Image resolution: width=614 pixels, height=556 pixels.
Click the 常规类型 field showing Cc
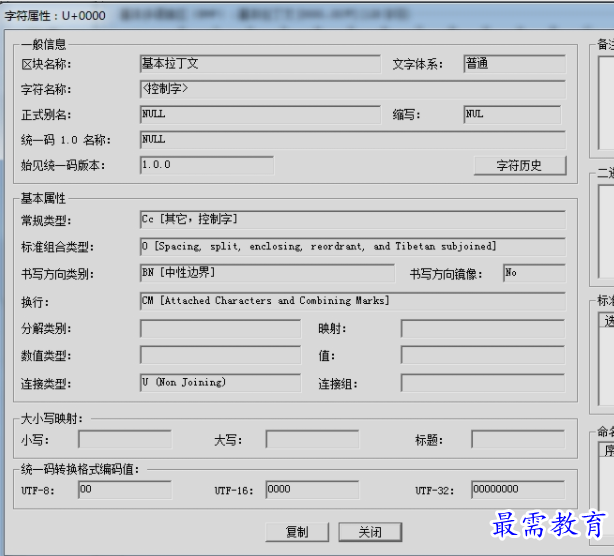coord(352,220)
